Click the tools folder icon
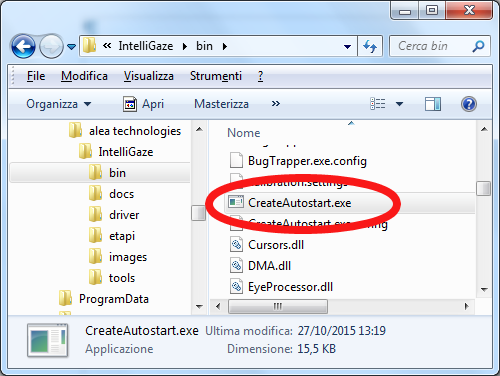Image resolution: width=500 pixels, height=376 pixels. (x=95, y=277)
